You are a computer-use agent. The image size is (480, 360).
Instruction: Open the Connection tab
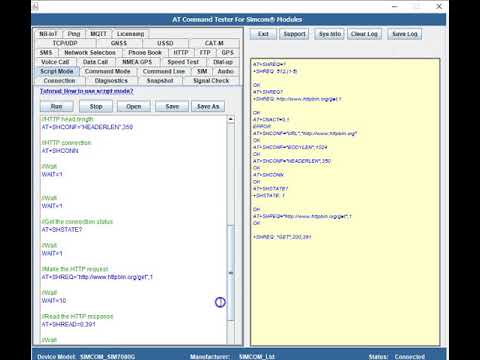point(59,81)
